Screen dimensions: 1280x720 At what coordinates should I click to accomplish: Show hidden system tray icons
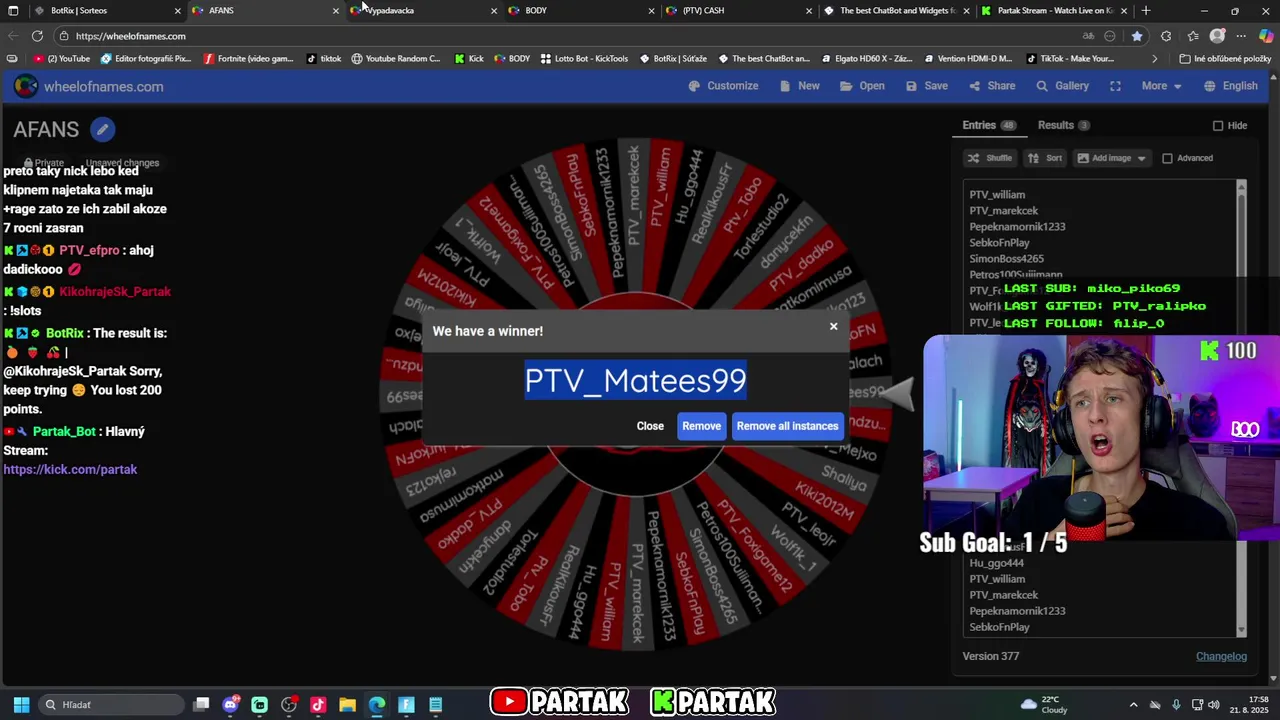[x=1133, y=705]
